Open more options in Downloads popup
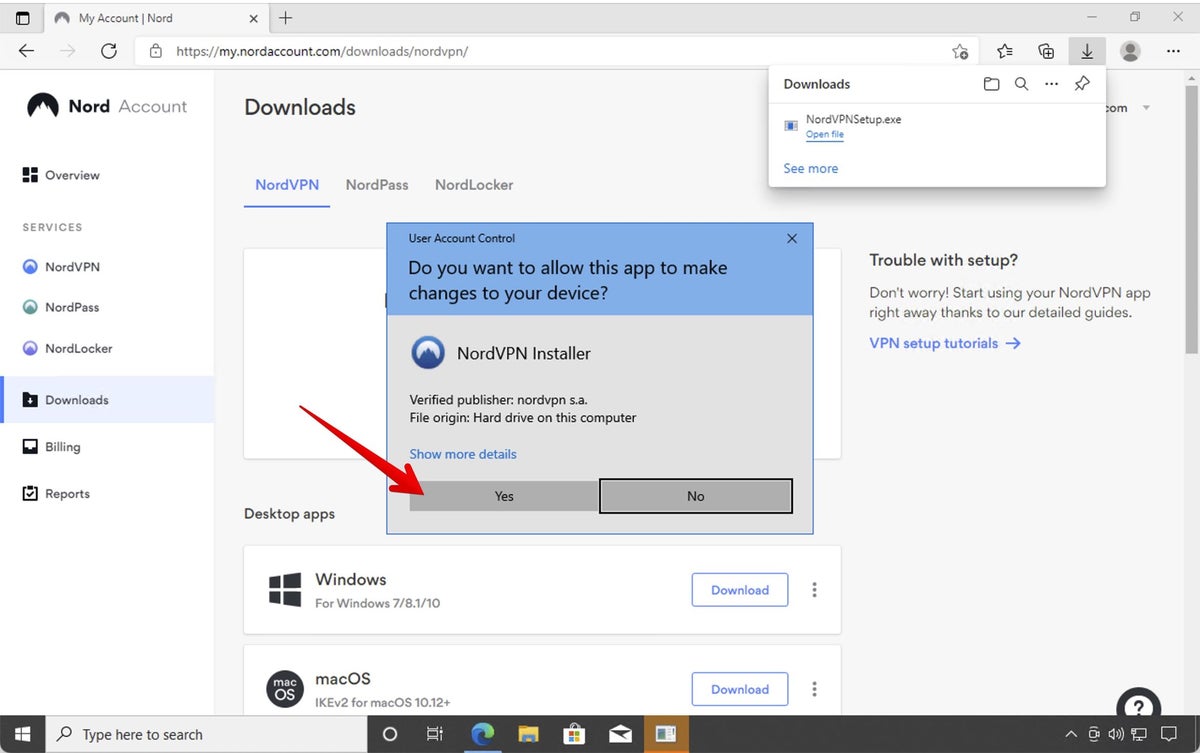Screen dimensions: 1200x753 coord(1051,84)
